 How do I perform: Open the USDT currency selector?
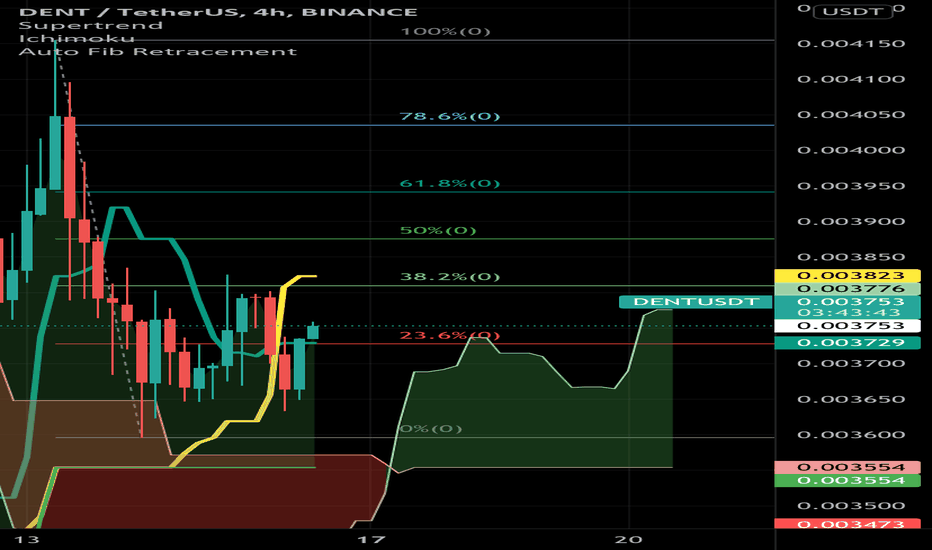pos(853,11)
